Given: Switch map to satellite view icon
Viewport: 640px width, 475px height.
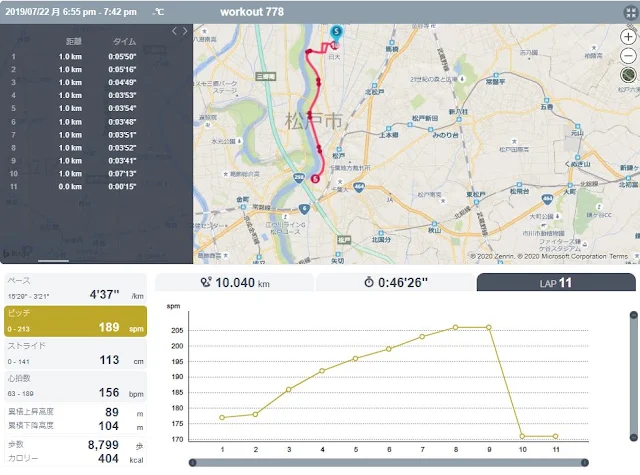Looking at the screenshot, I should click(628, 75).
